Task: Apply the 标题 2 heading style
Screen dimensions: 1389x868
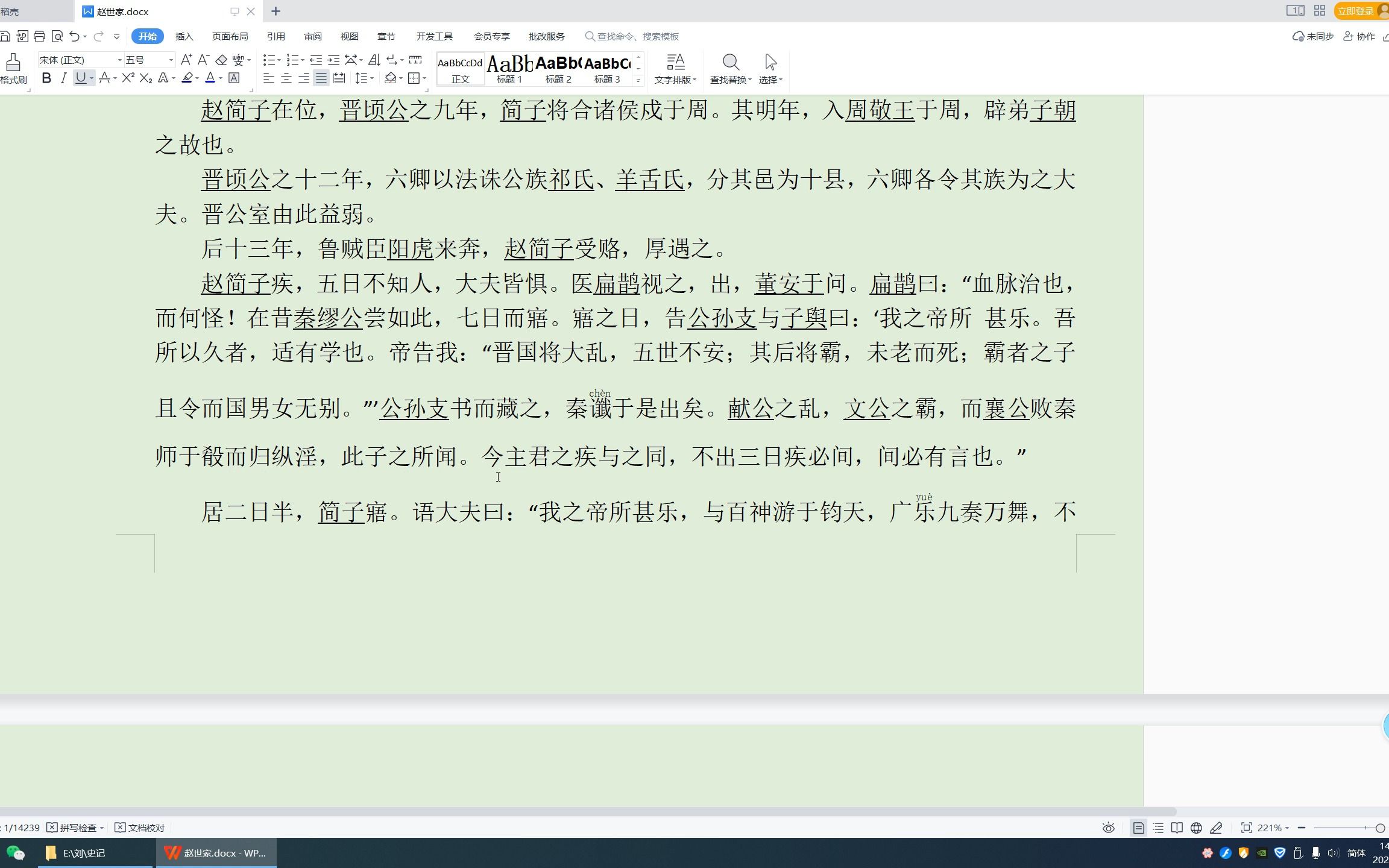Action: coord(558,69)
